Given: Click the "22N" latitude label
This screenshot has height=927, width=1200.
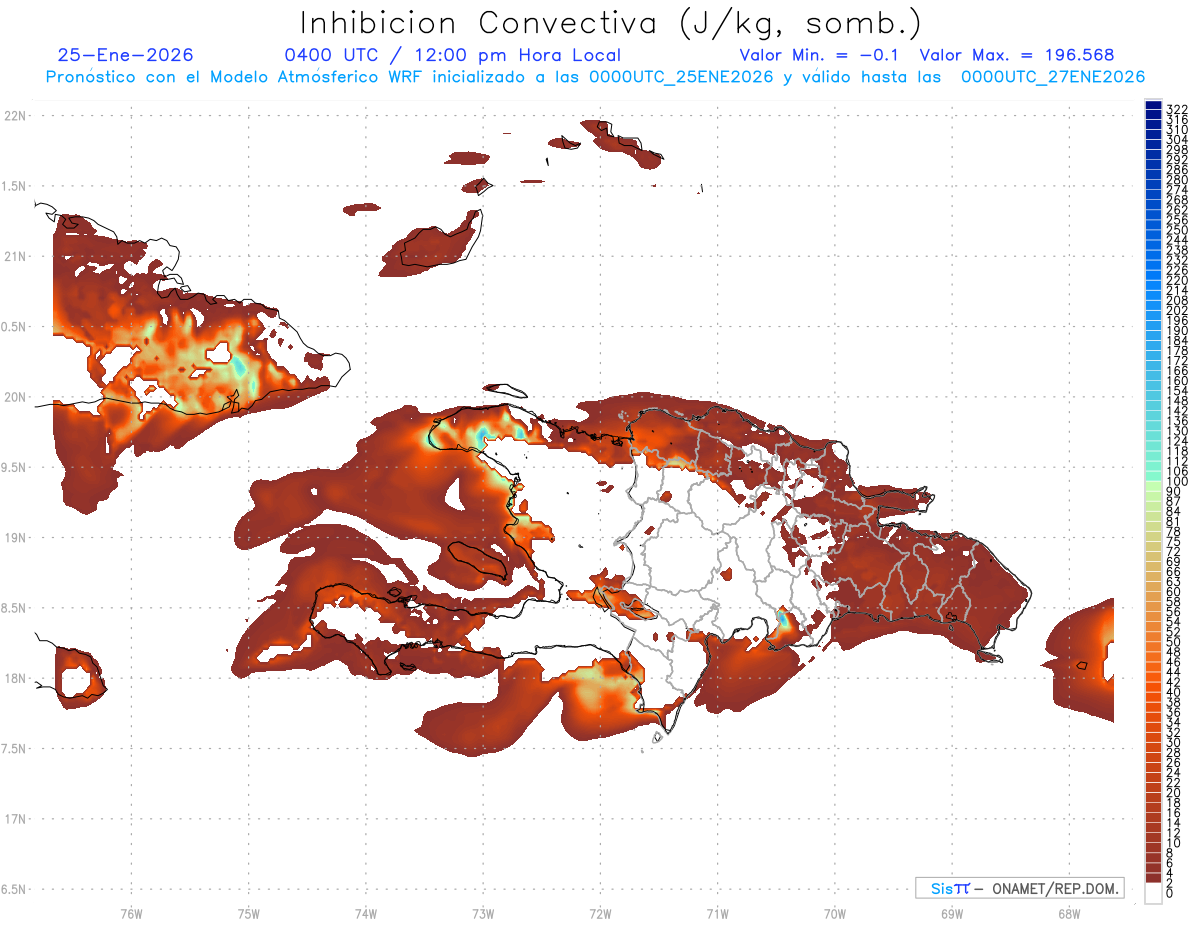Looking at the screenshot, I should pyautogui.click(x=16, y=116).
